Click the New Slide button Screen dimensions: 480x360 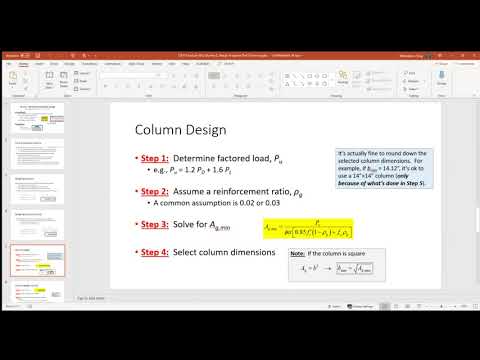(x=49, y=79)
